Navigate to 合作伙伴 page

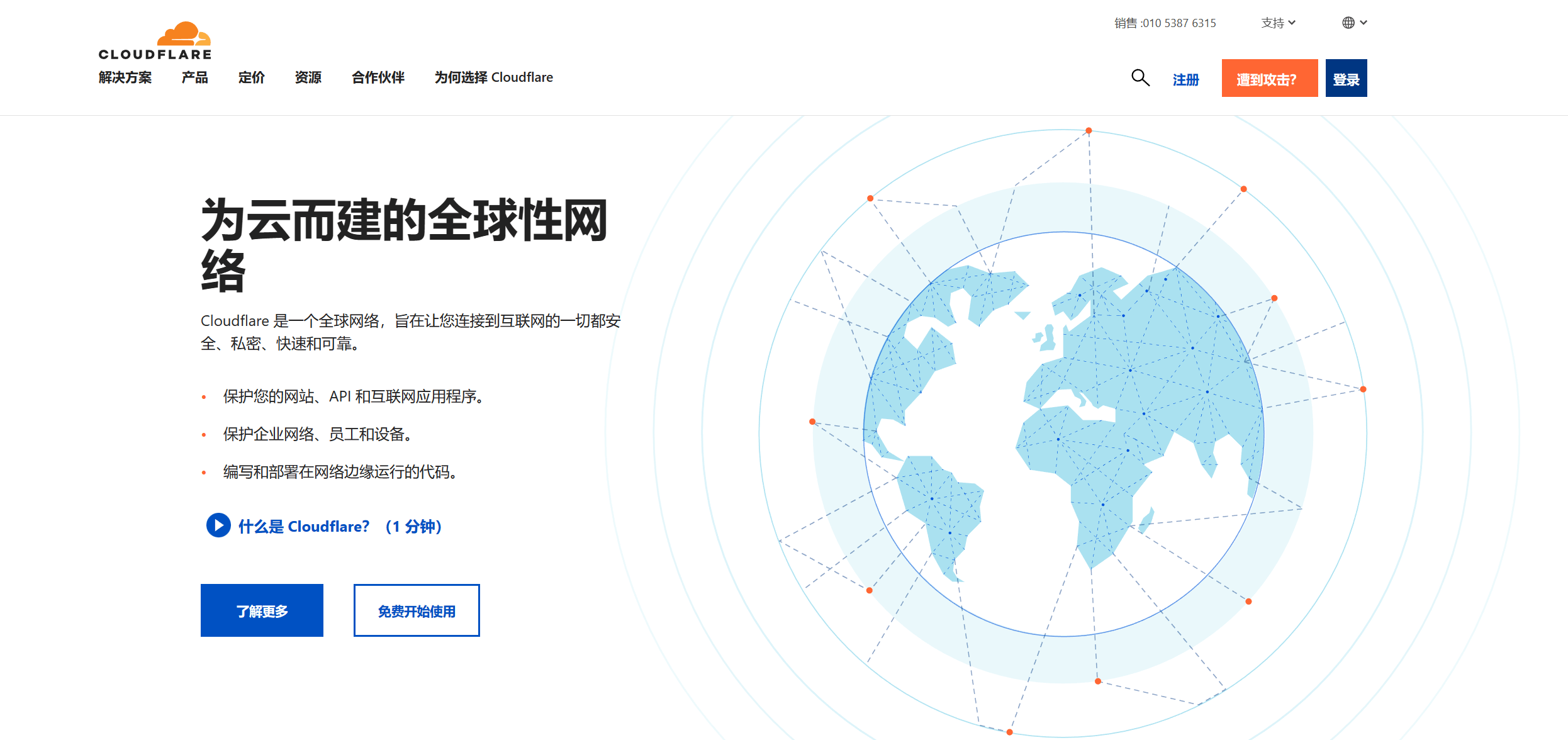378,77
